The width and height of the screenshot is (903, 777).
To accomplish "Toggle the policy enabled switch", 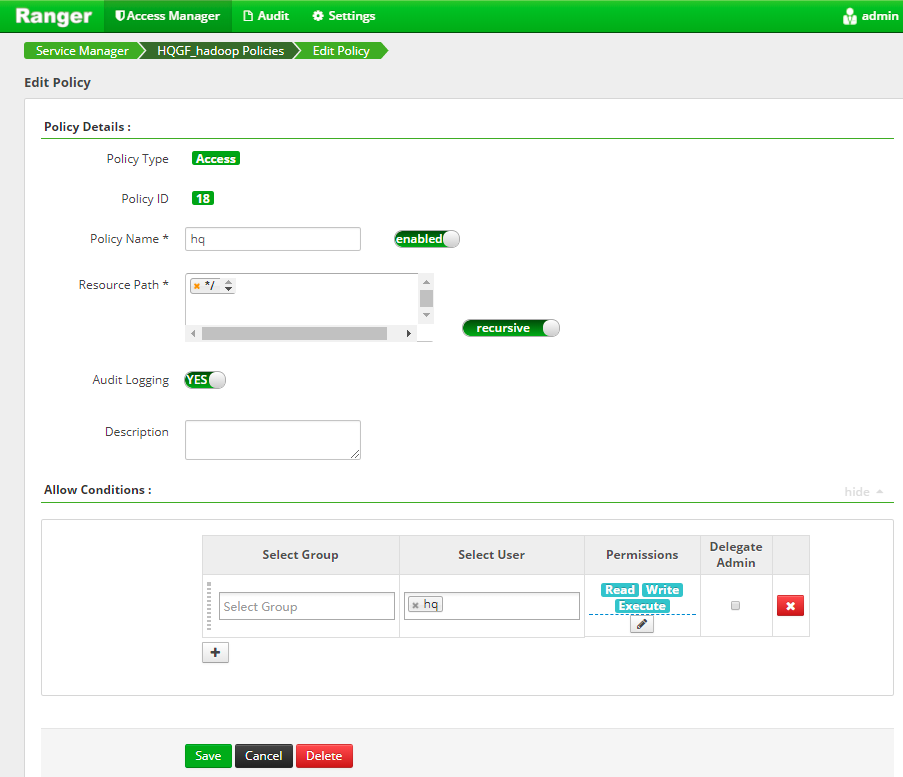I will click(x=427, y=239).
